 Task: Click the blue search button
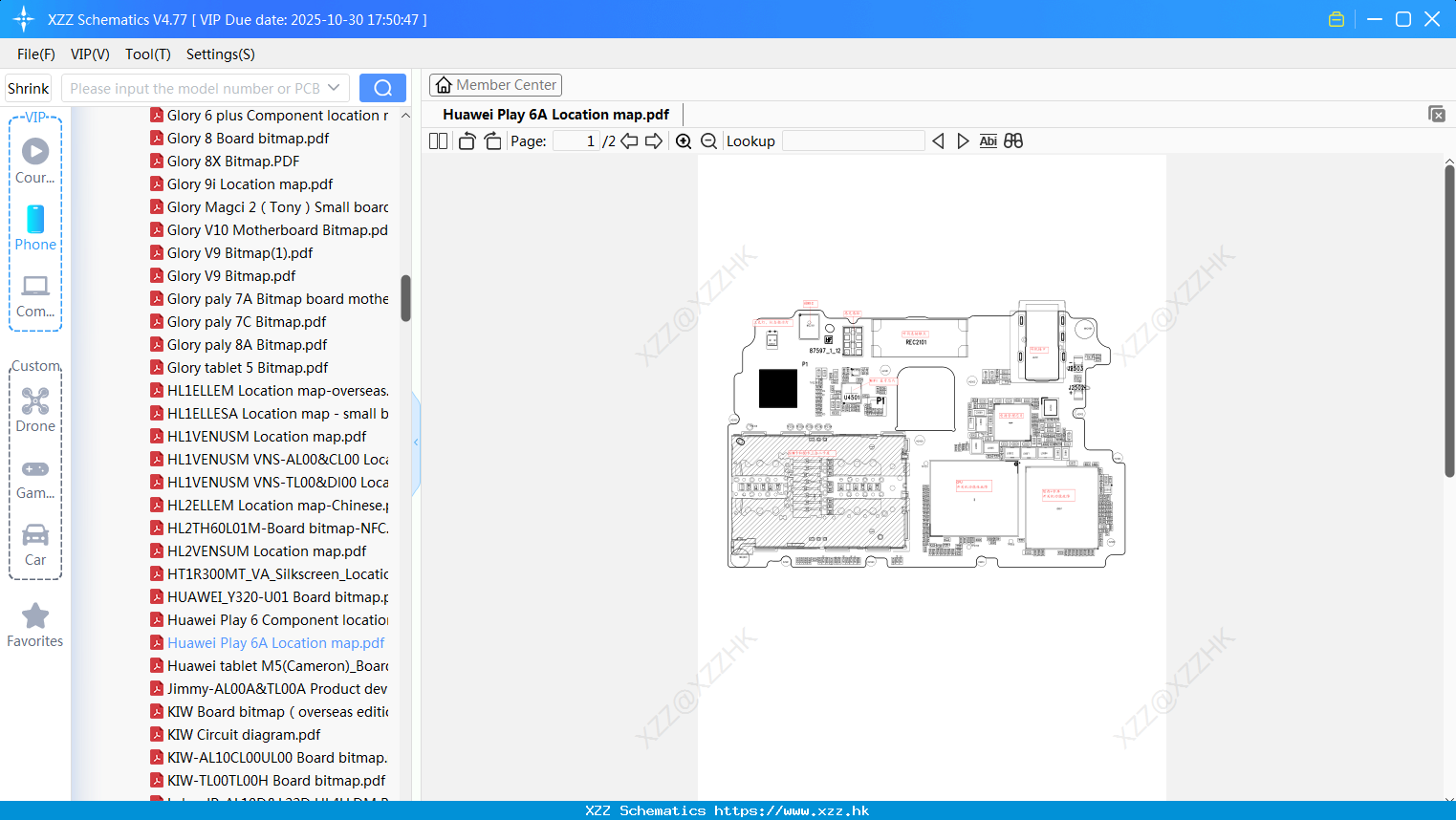point(382,88)
